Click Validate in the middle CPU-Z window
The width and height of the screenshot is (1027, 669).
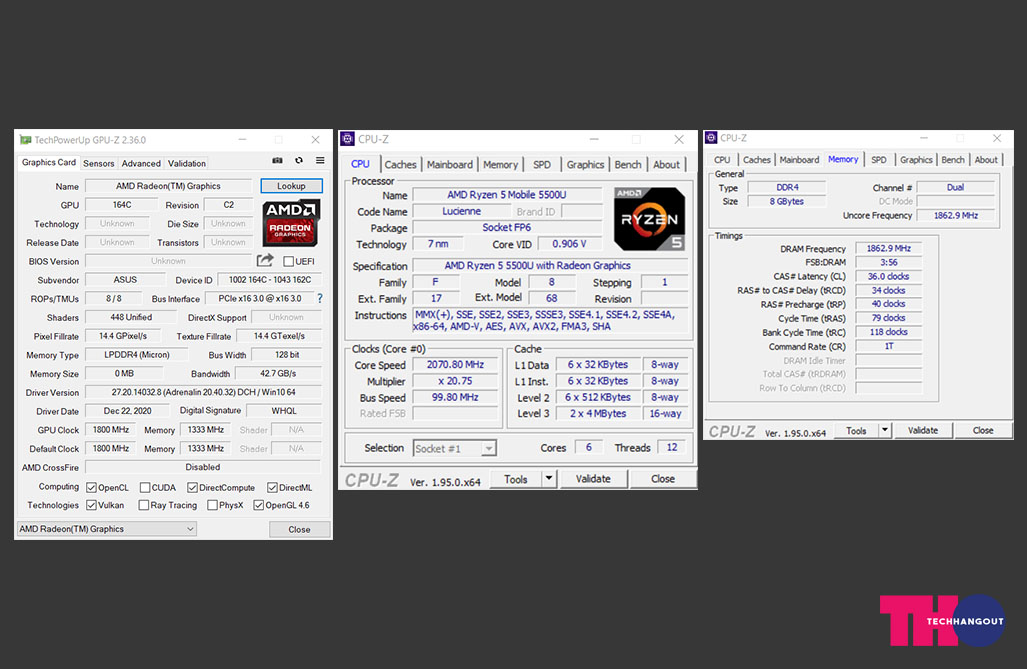[x=593, y=479]
